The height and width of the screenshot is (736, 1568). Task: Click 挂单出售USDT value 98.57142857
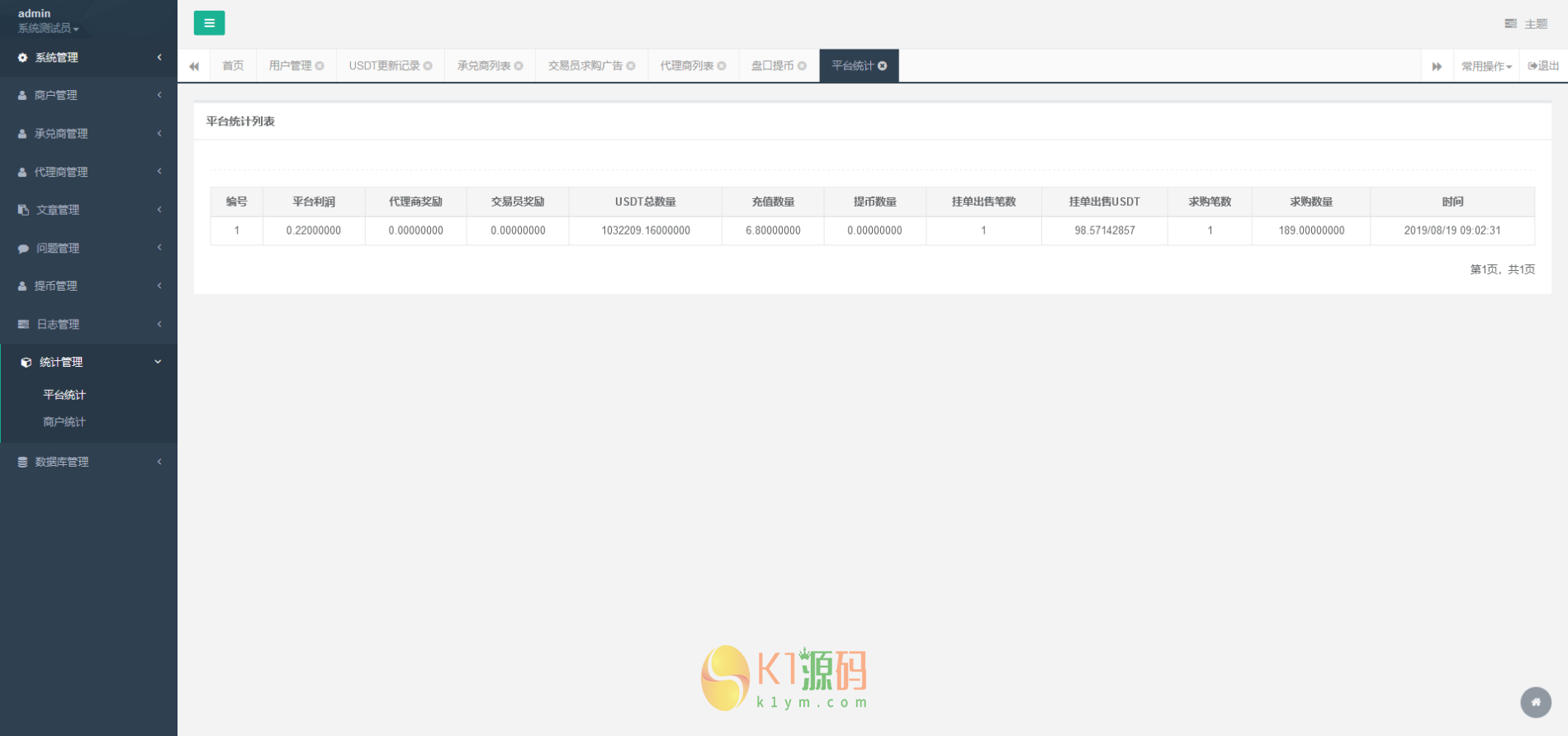click(1105, 230)
